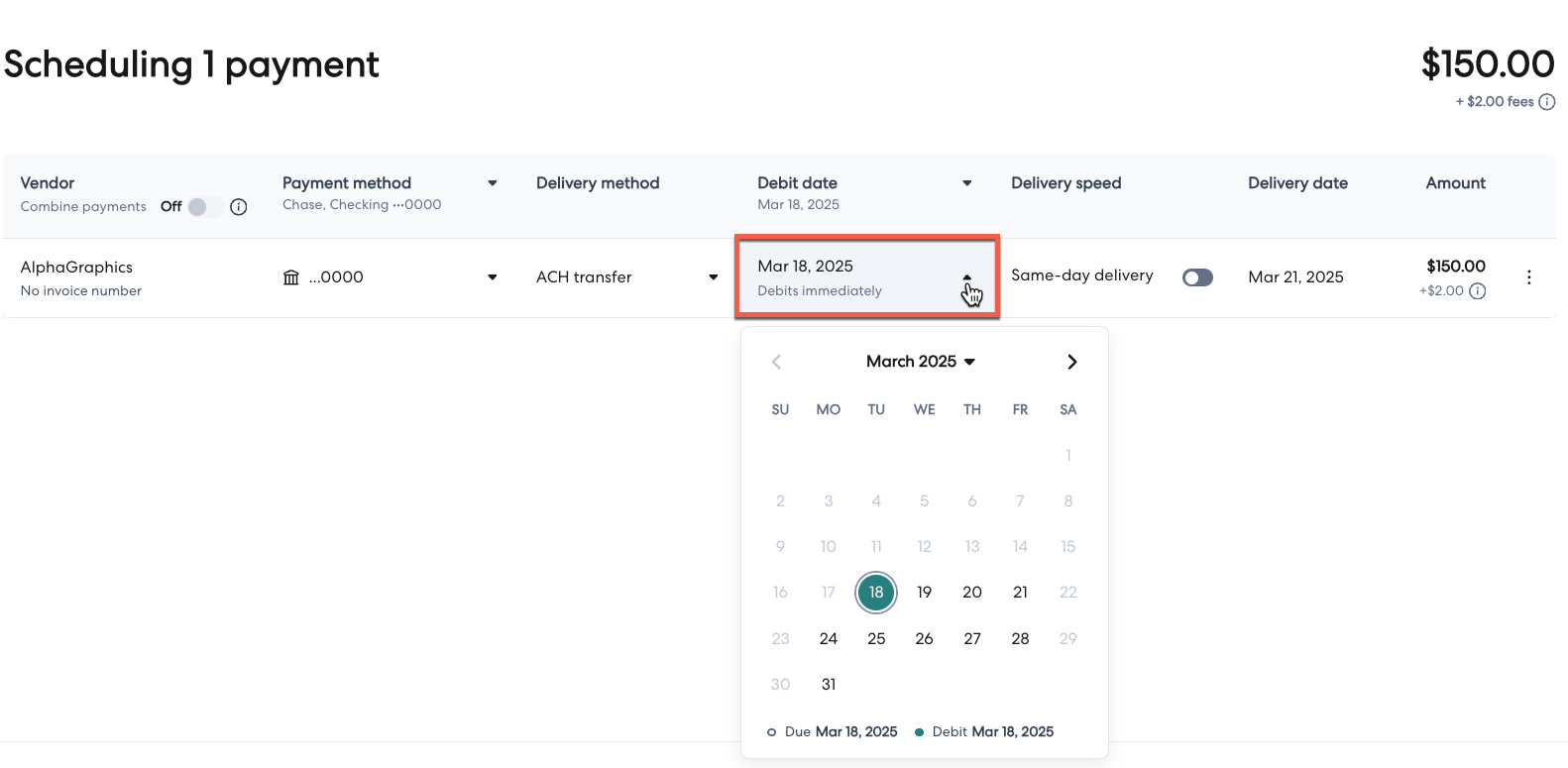Open the ...0000 account dropdown in row
The width and height of the screenshot is (1568, 768).
coord(492,277)
